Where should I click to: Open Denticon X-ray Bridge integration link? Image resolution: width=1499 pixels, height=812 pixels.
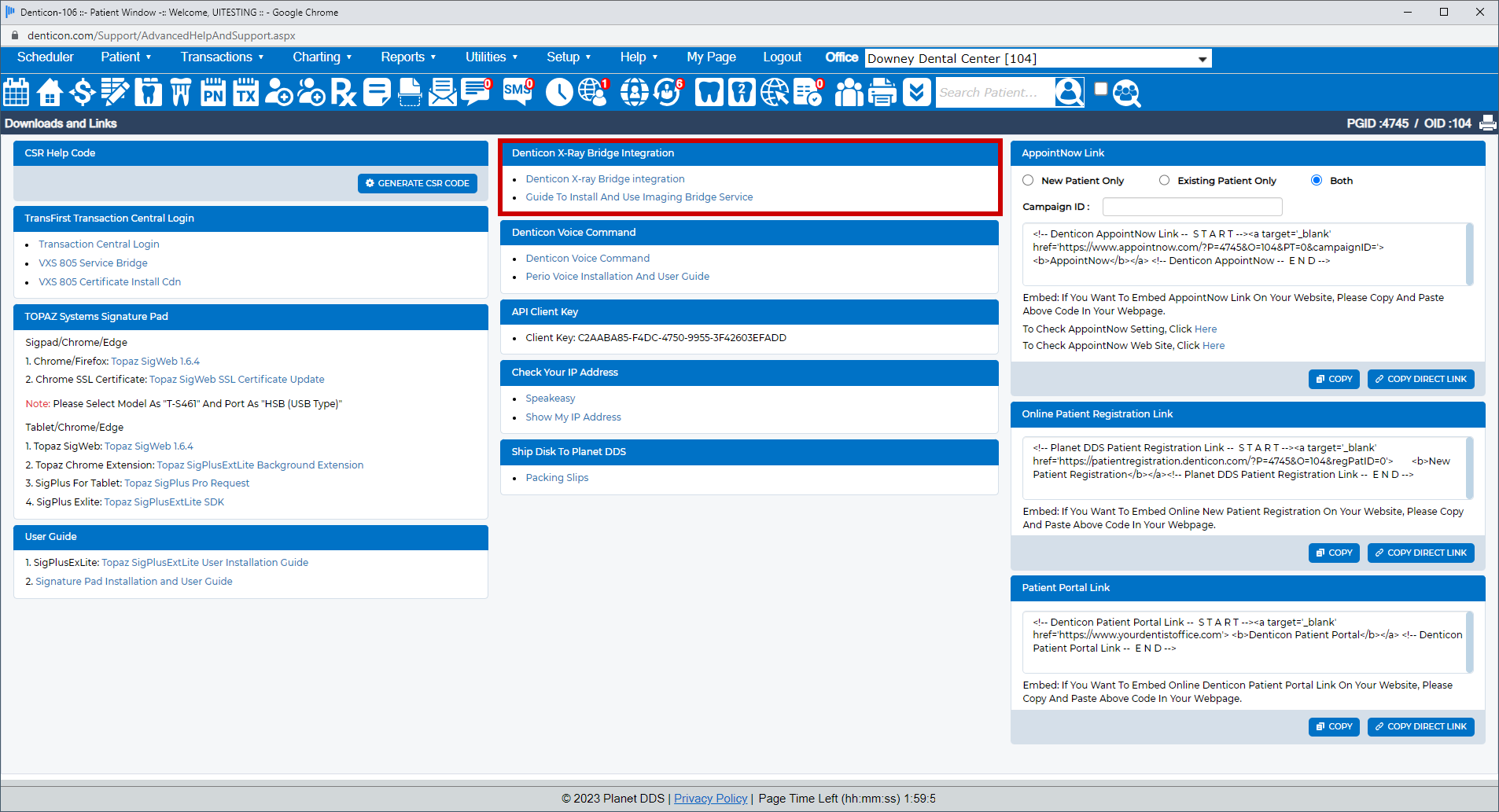[x=605, y=178]
